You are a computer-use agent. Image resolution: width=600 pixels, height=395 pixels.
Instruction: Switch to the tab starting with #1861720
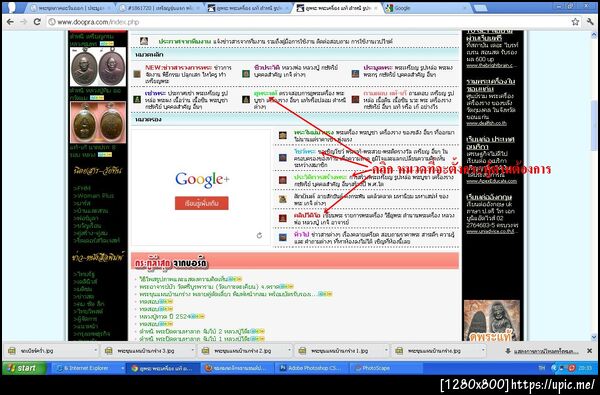point(160,8)
